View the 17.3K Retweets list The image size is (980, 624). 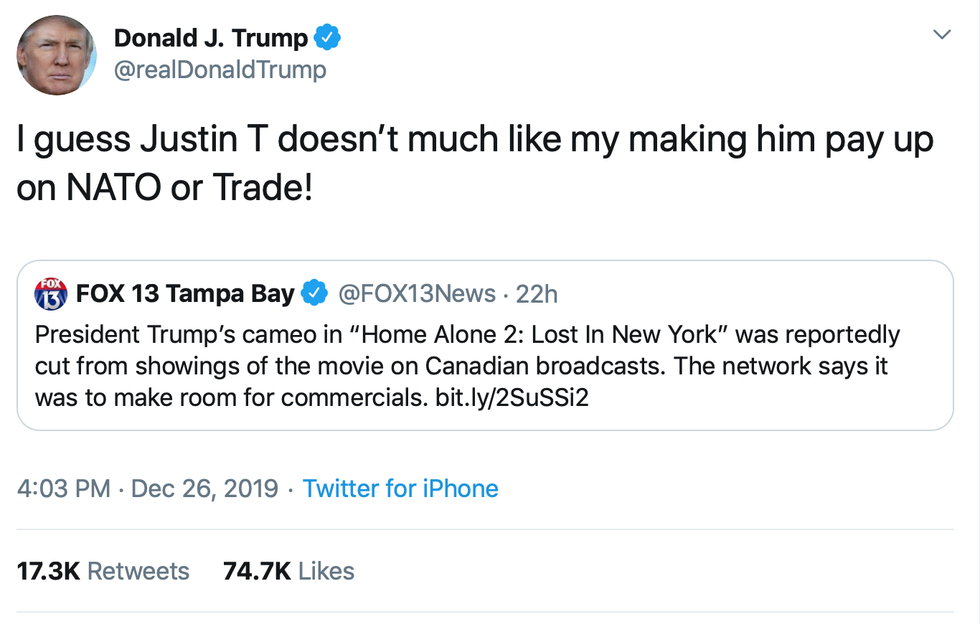[x=103, y=571]
